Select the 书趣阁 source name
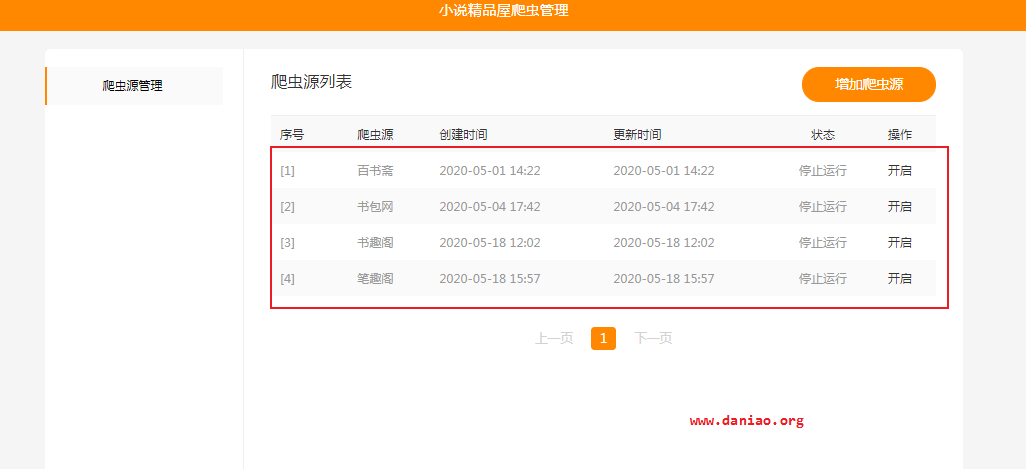This screenshot has width=1026, height=469. [x=375, y=243]
